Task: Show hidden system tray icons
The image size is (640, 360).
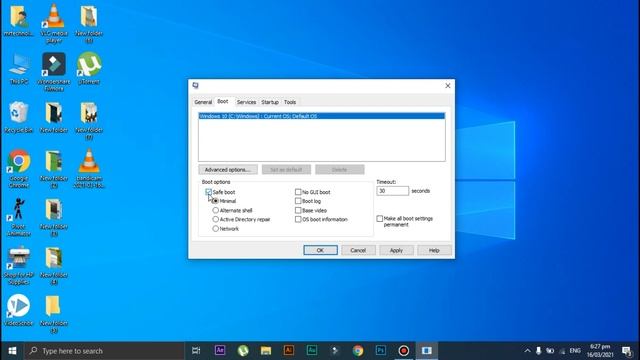Action: pos(527,351)
